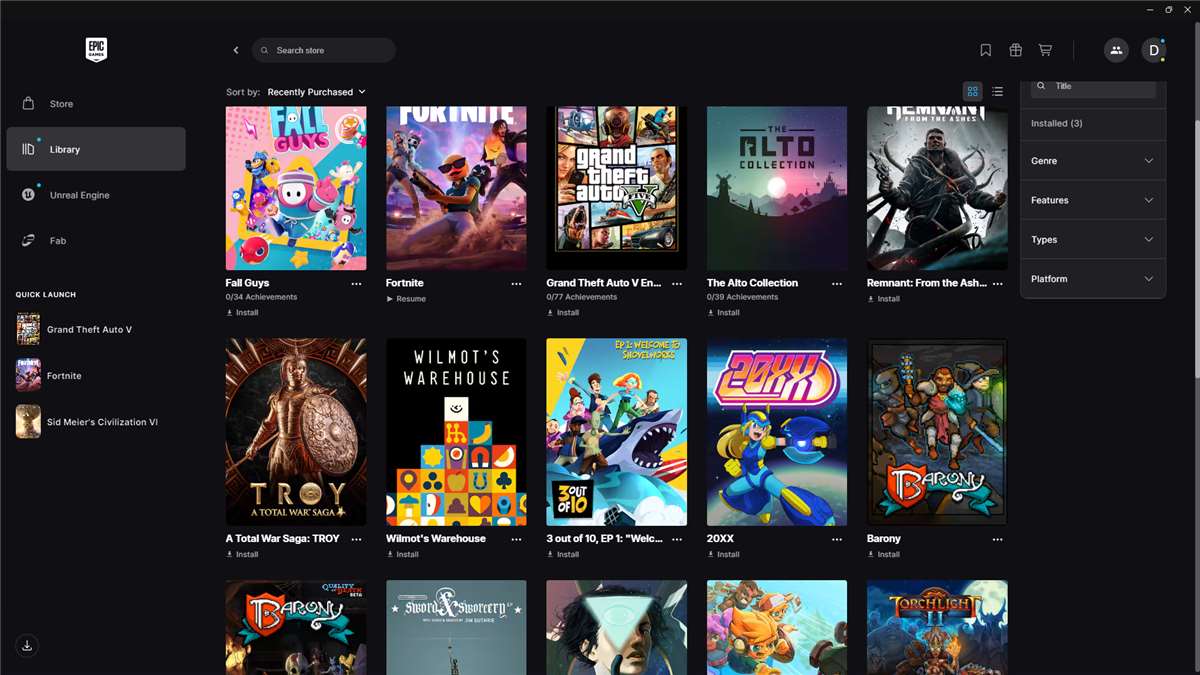Image resolution: width=1200 pixels, height=675 pixels.
Task: Expand the Platform filter section
Action: click(1093, 279)
